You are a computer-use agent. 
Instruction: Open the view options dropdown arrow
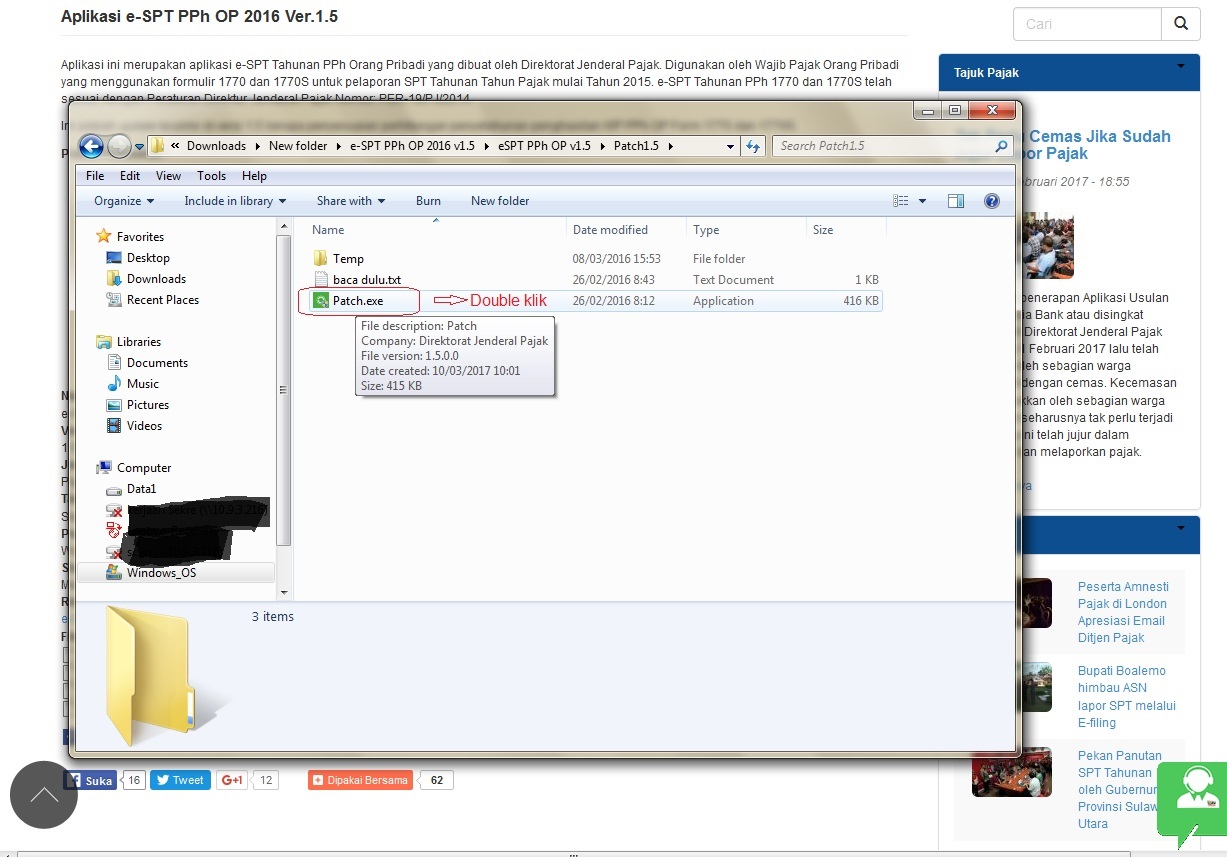922,201
